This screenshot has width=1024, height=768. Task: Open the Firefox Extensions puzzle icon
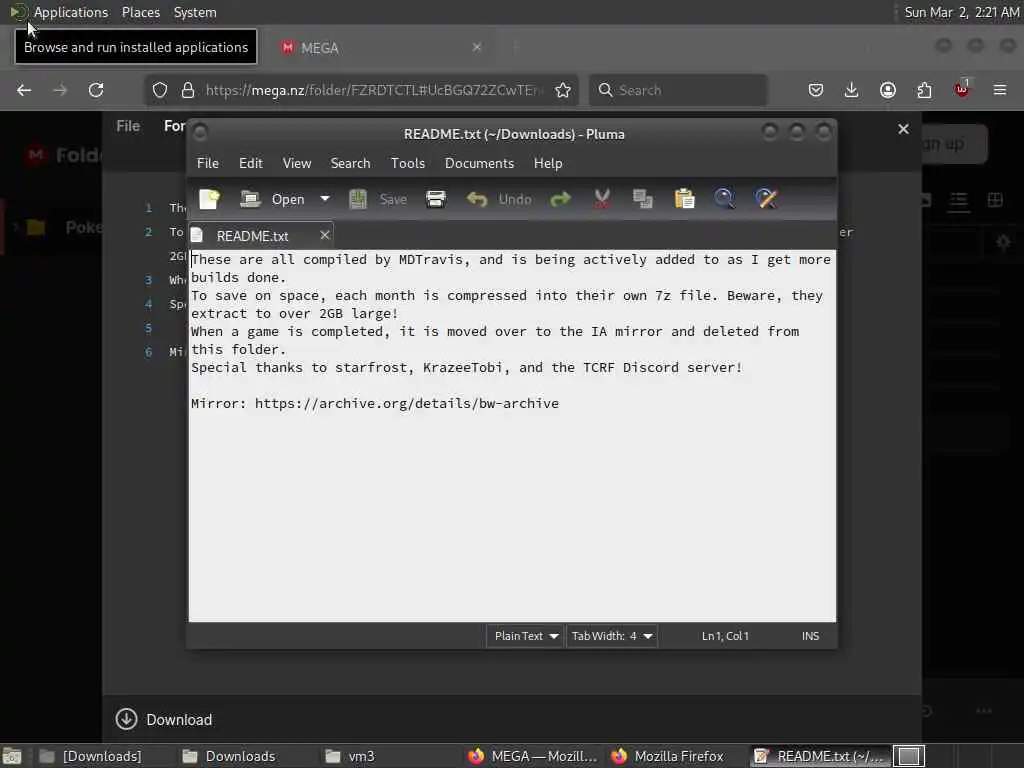click(x=925, y=90)
